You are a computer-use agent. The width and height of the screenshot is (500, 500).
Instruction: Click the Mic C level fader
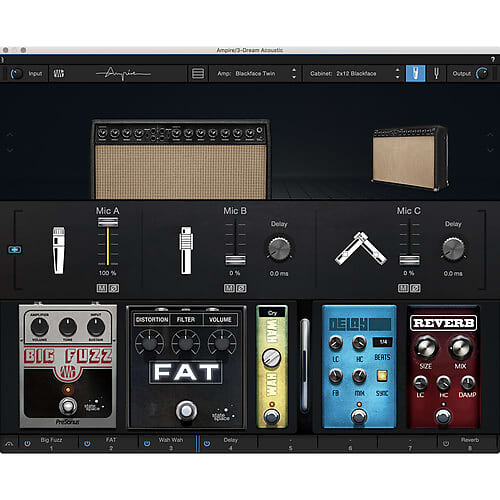pos(410,260)
